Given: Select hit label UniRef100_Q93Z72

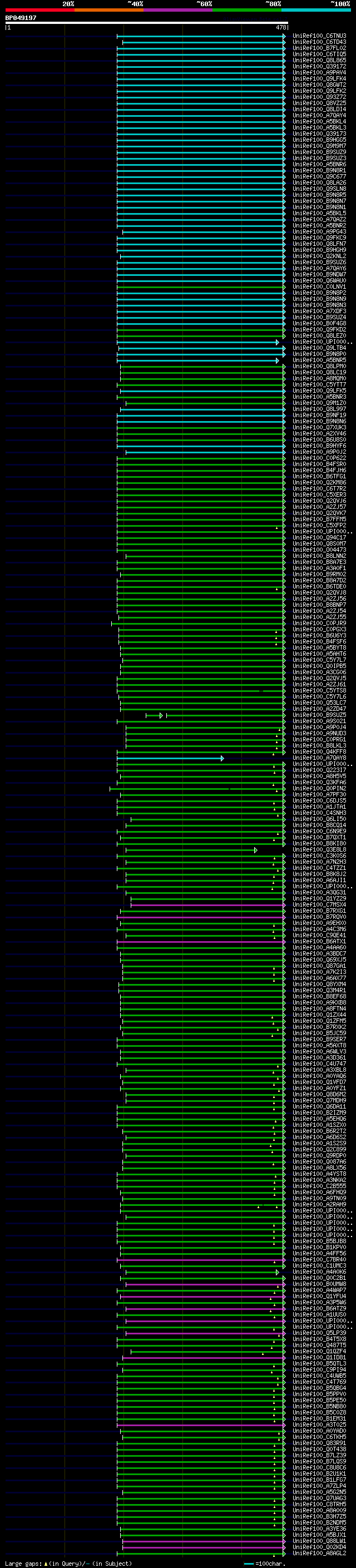Looking at the screenshot, I should coord(319,97).
